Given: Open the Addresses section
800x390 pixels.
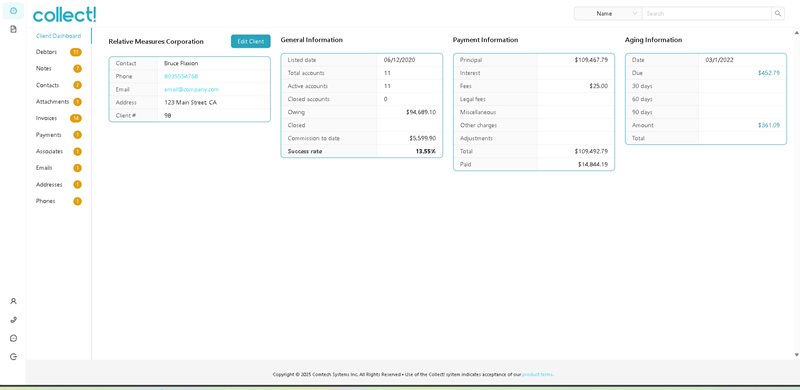Looking at the screenshot, I should click(49, 184).
